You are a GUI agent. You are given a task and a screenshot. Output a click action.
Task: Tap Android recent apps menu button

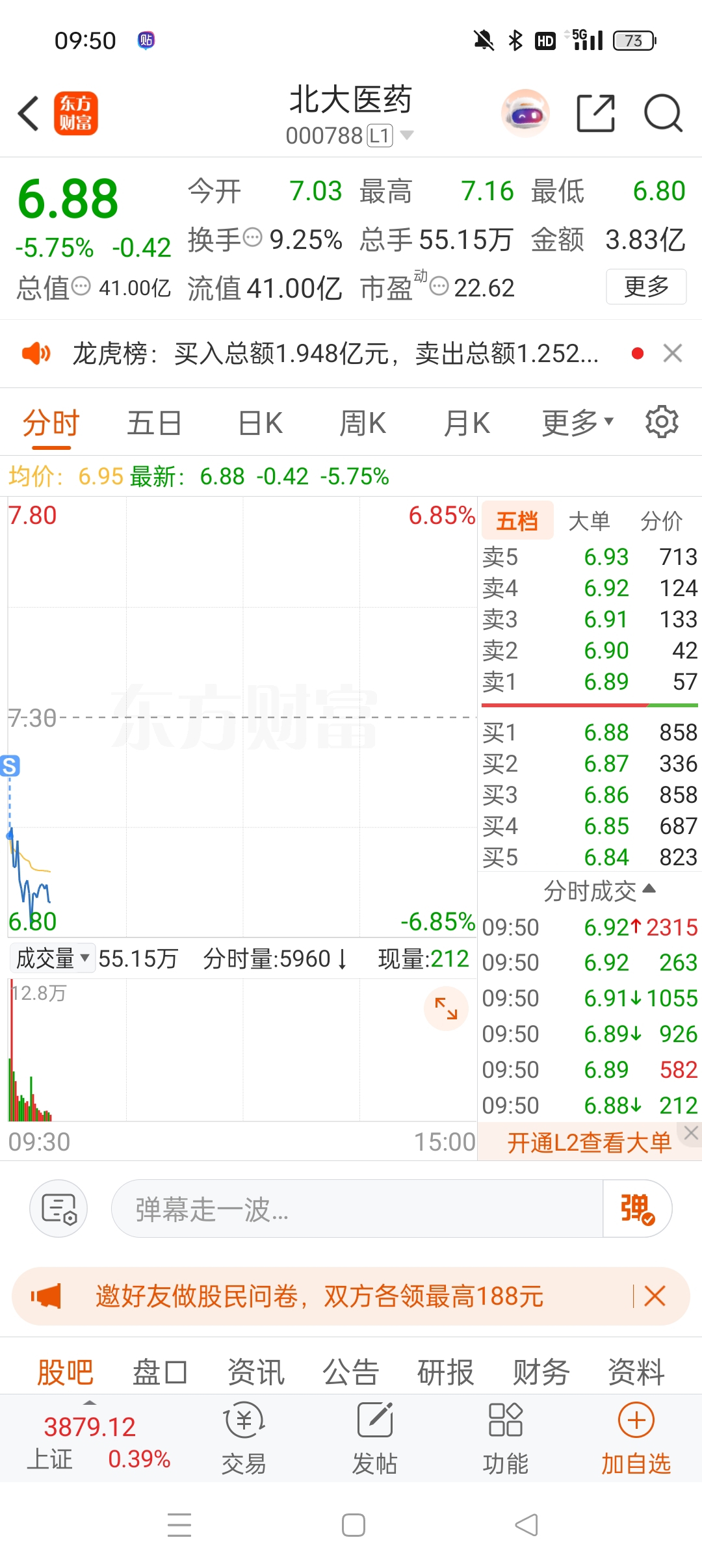click(x=179, y=1524)
